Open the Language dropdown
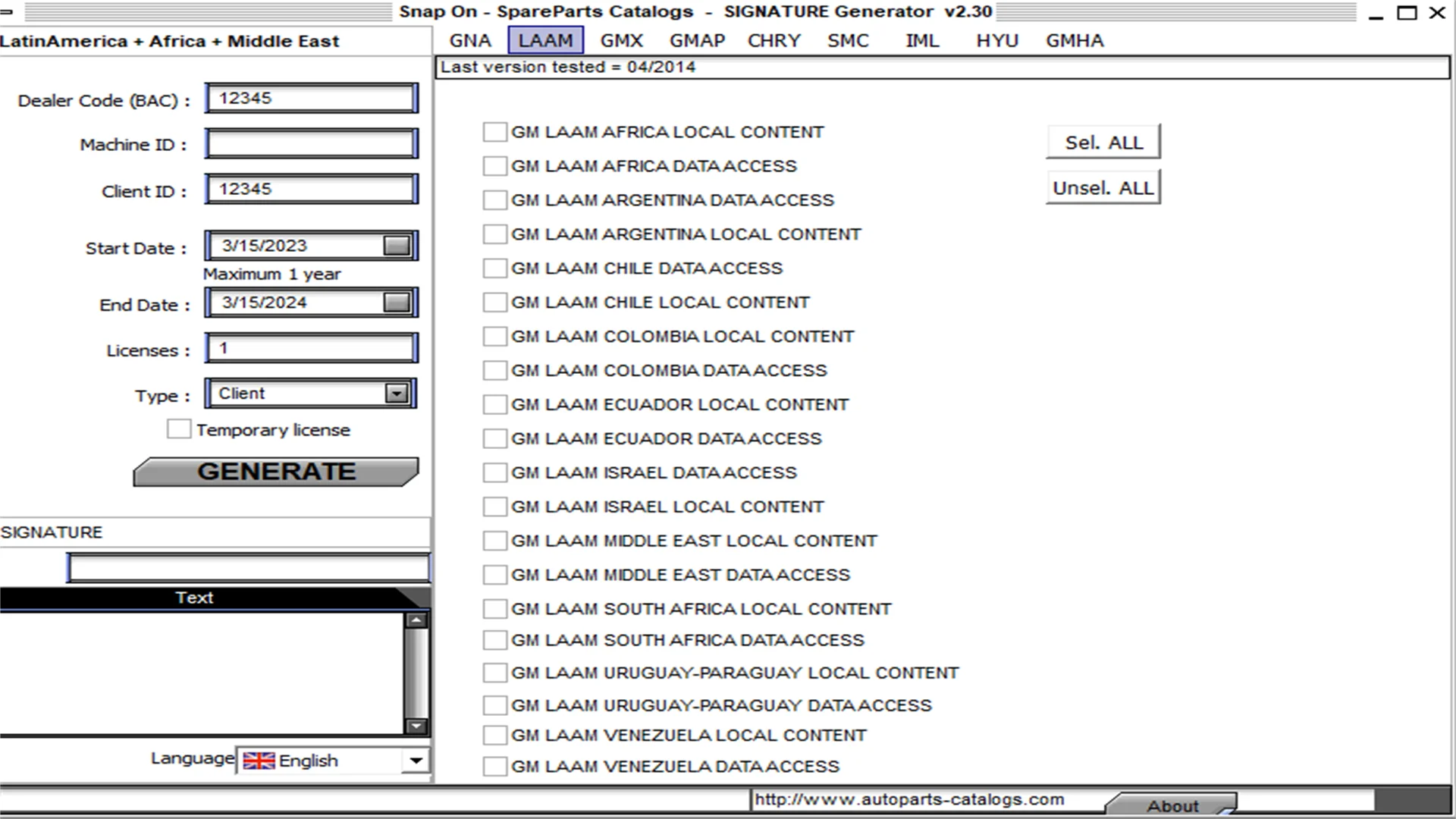The image size is (1456, 819). [x=416, y=761]
